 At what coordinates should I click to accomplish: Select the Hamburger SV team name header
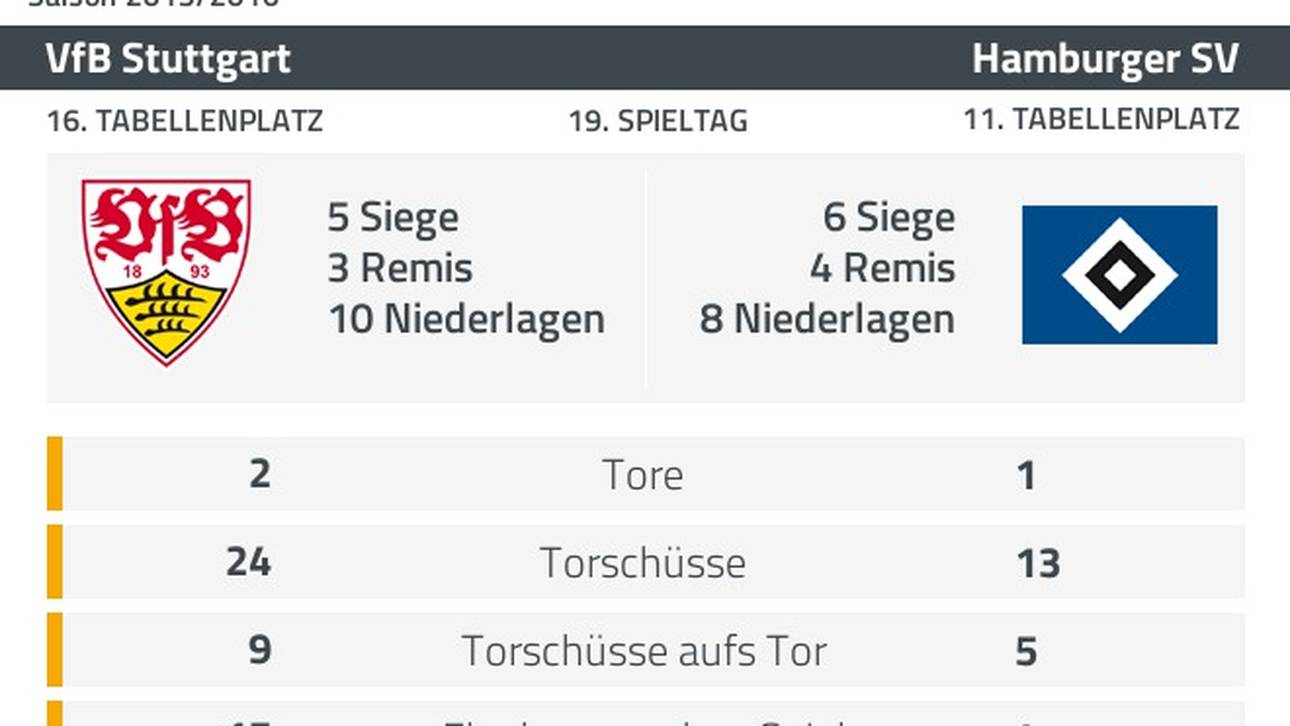pos(1105,59)
